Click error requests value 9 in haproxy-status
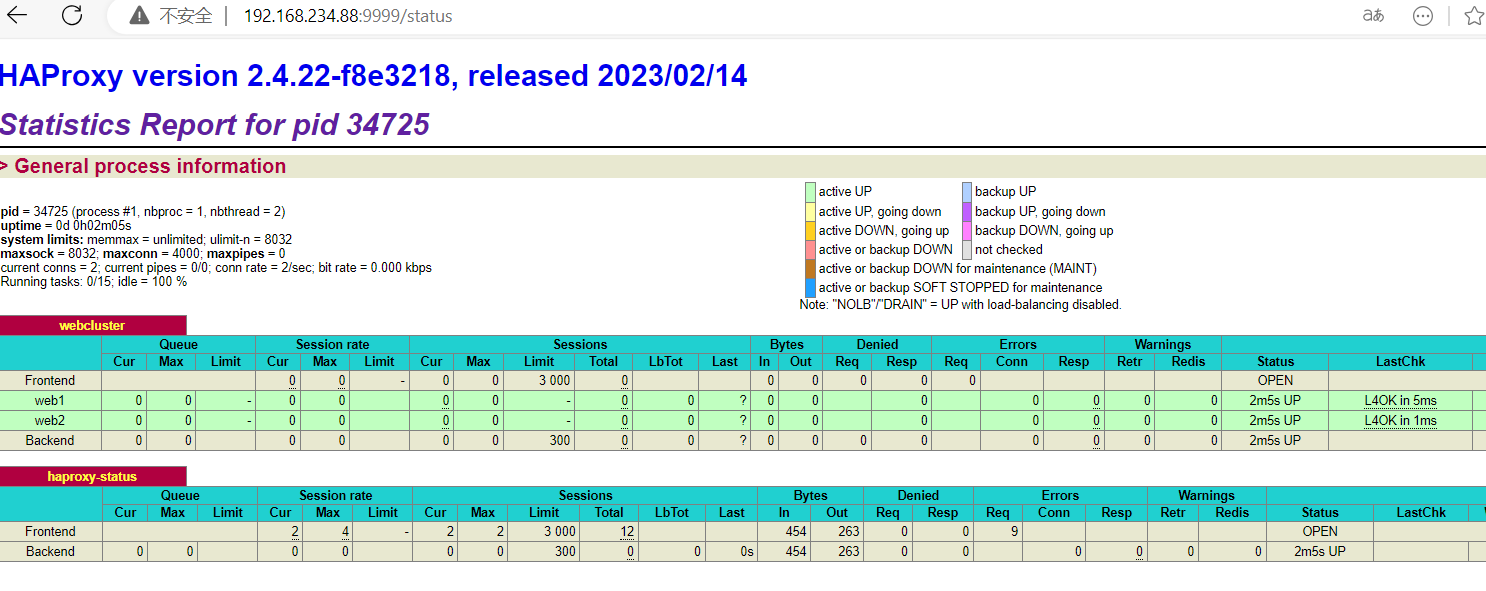 pos(1014,531)
